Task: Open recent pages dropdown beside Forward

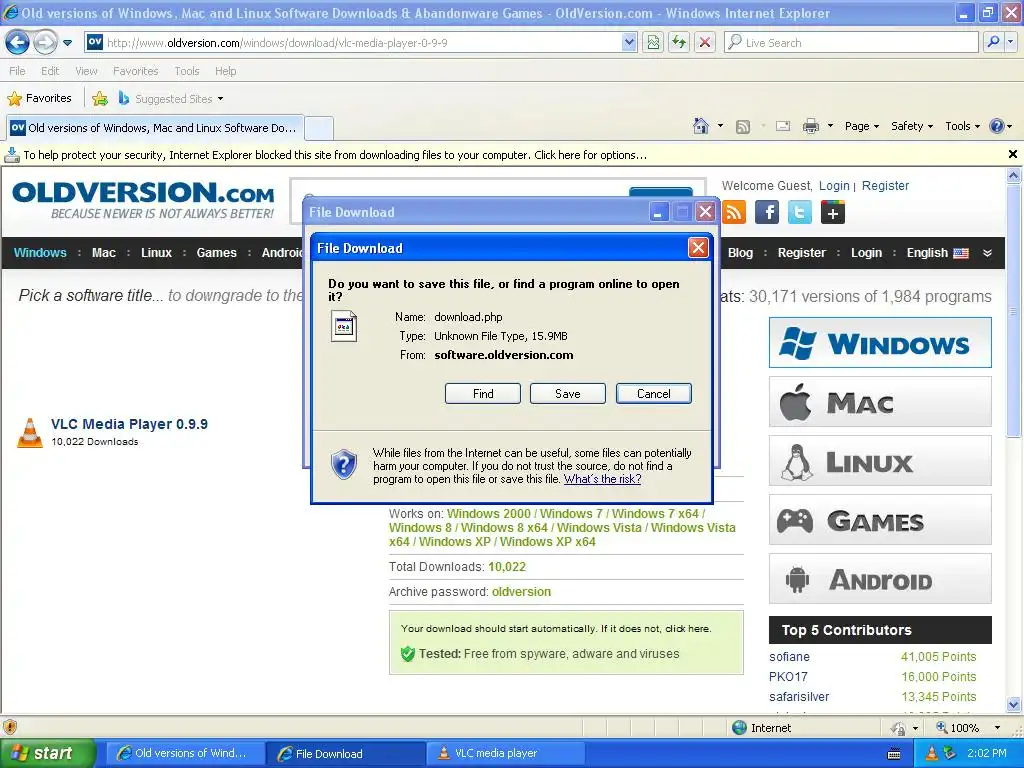Action: click(x=67, y=43)
